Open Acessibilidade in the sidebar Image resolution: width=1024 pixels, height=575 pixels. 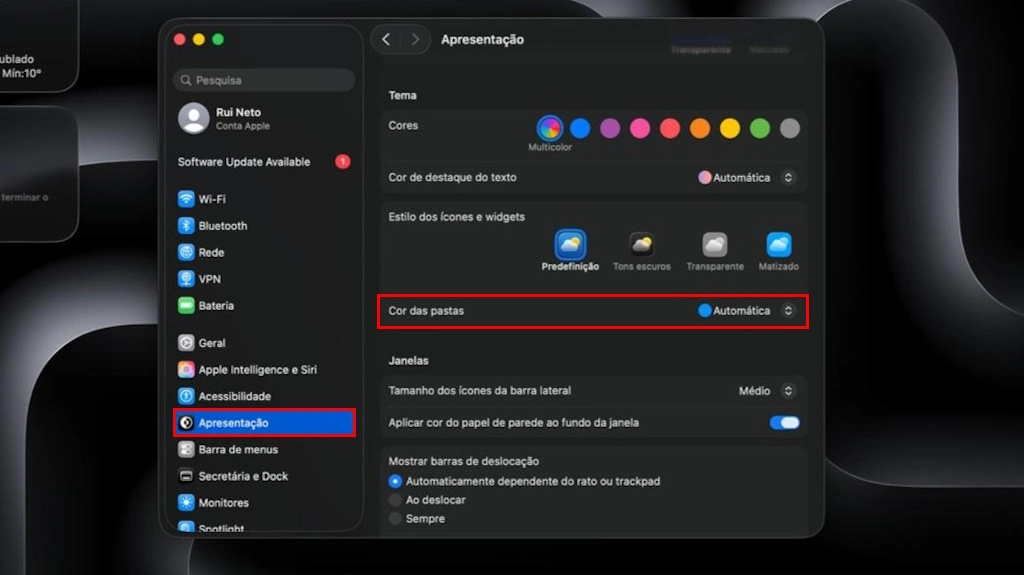[x=234, y=396]
